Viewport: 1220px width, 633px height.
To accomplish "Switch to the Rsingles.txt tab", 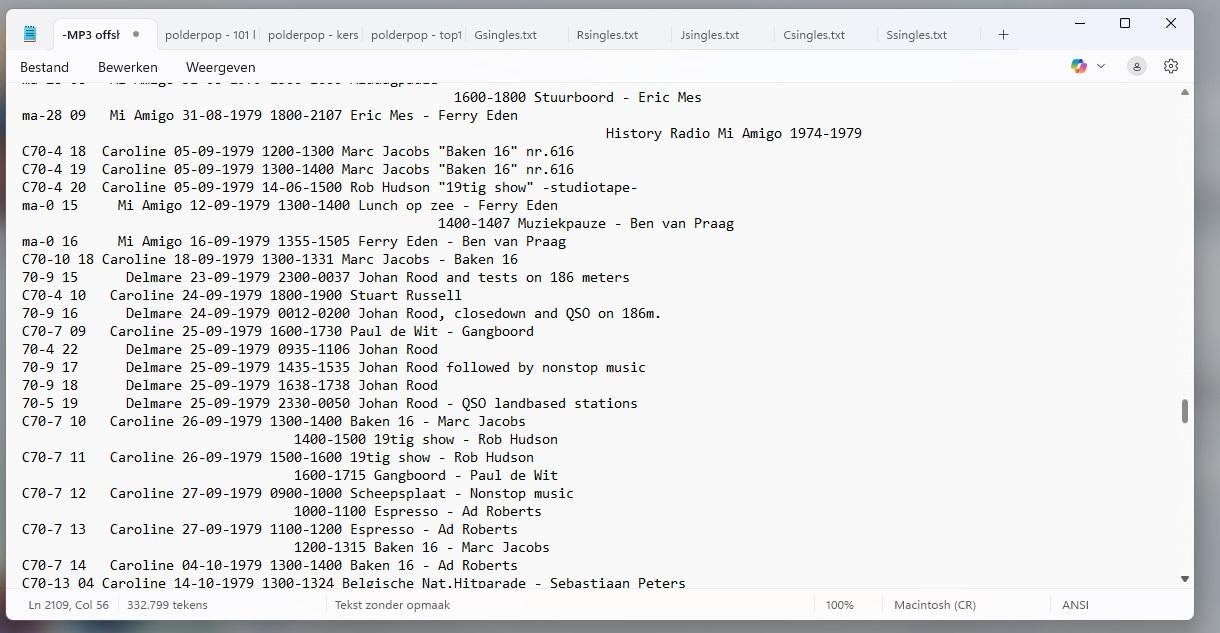I will click(608, 35).
